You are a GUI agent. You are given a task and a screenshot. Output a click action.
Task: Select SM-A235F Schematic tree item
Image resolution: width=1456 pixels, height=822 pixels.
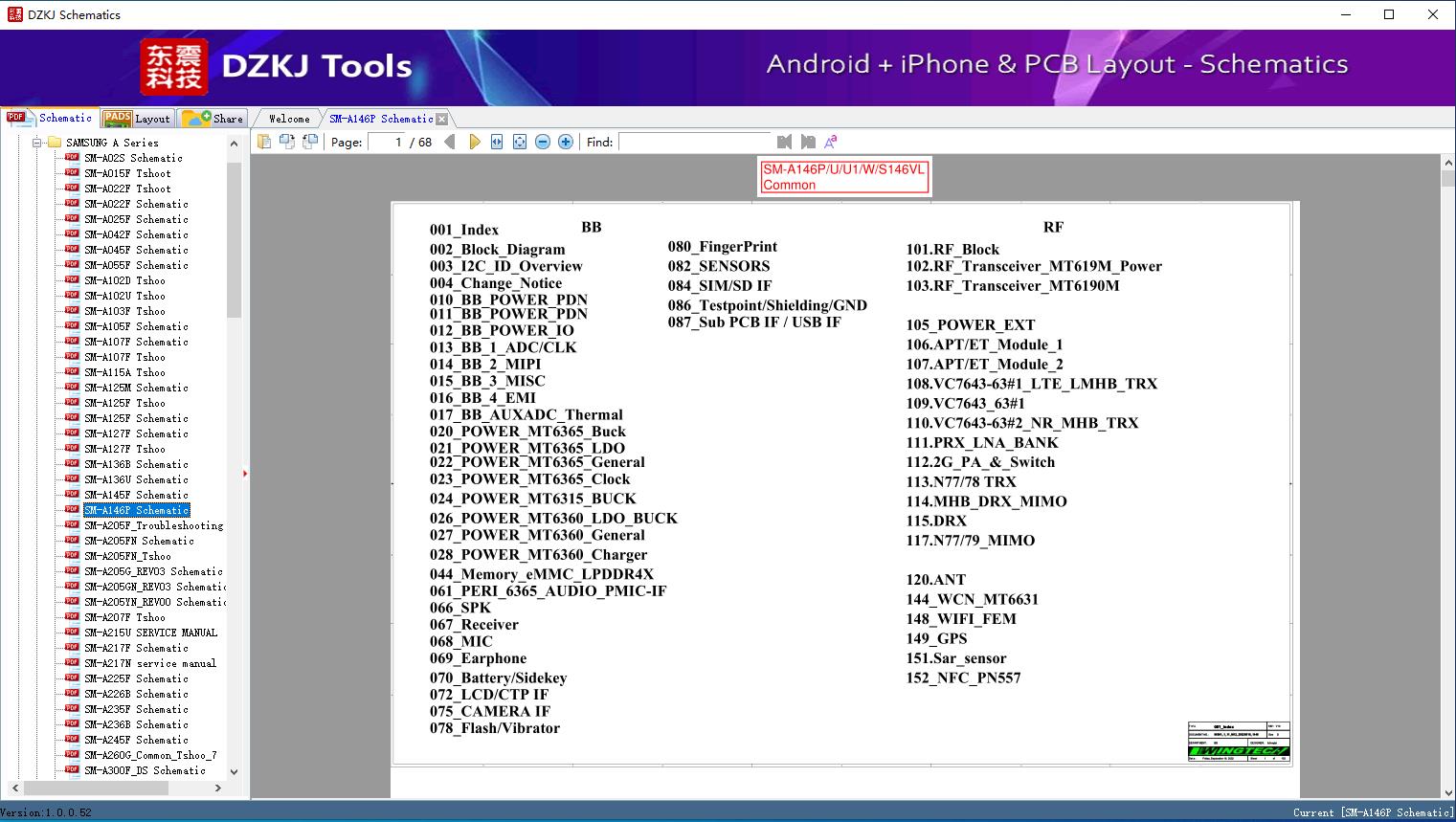pos(136,709)
